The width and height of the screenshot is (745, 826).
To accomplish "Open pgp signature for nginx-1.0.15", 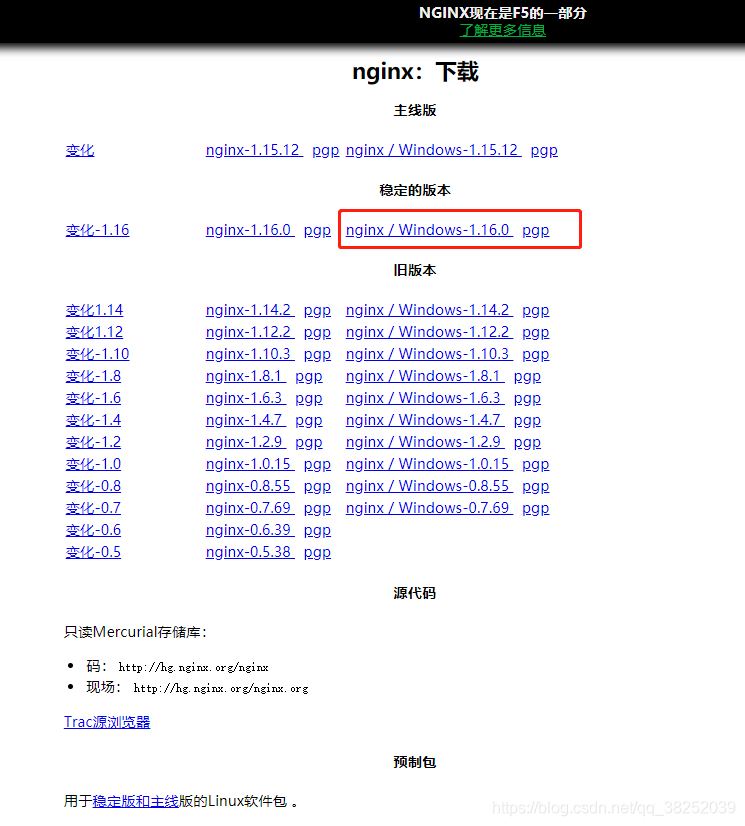I will (x=317, y=464).
